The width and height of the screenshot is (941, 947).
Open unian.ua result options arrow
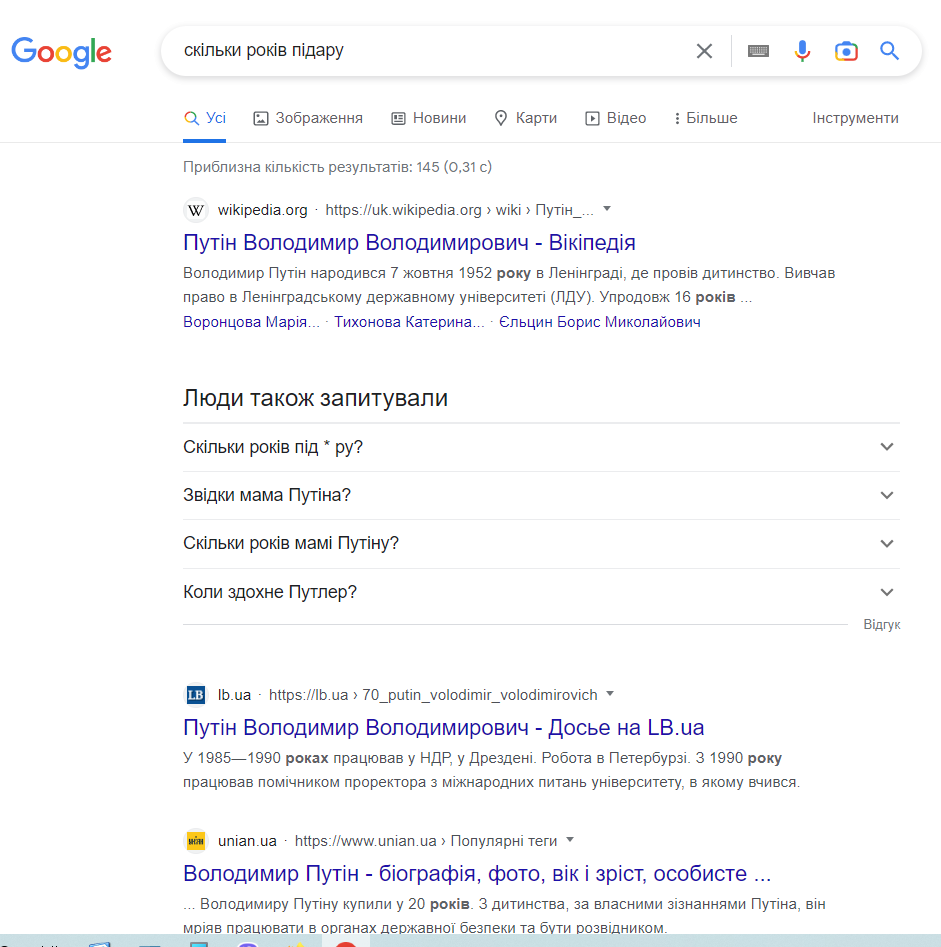coord(570,839)
